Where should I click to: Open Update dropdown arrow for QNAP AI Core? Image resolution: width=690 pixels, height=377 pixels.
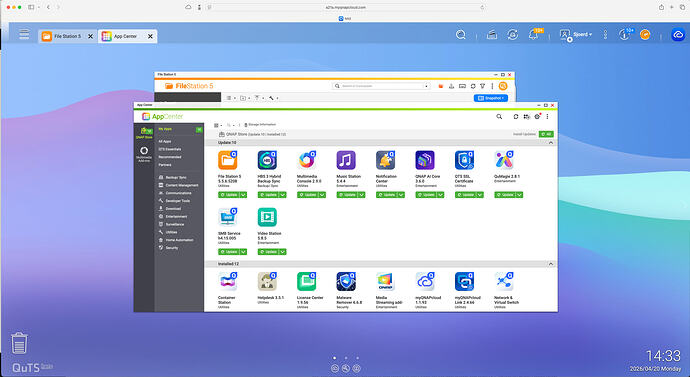(440, 195)
